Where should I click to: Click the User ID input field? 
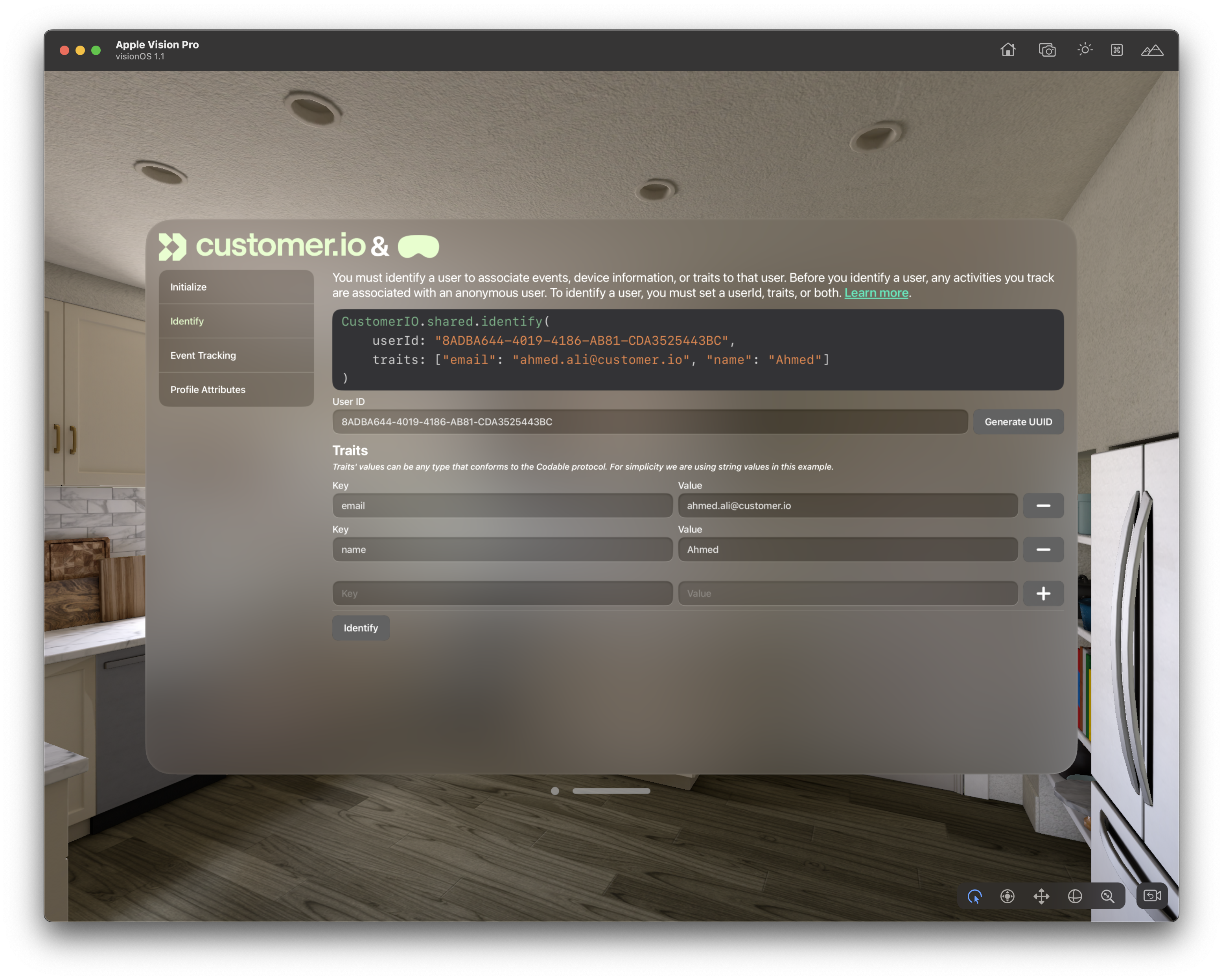pos(650,421)
